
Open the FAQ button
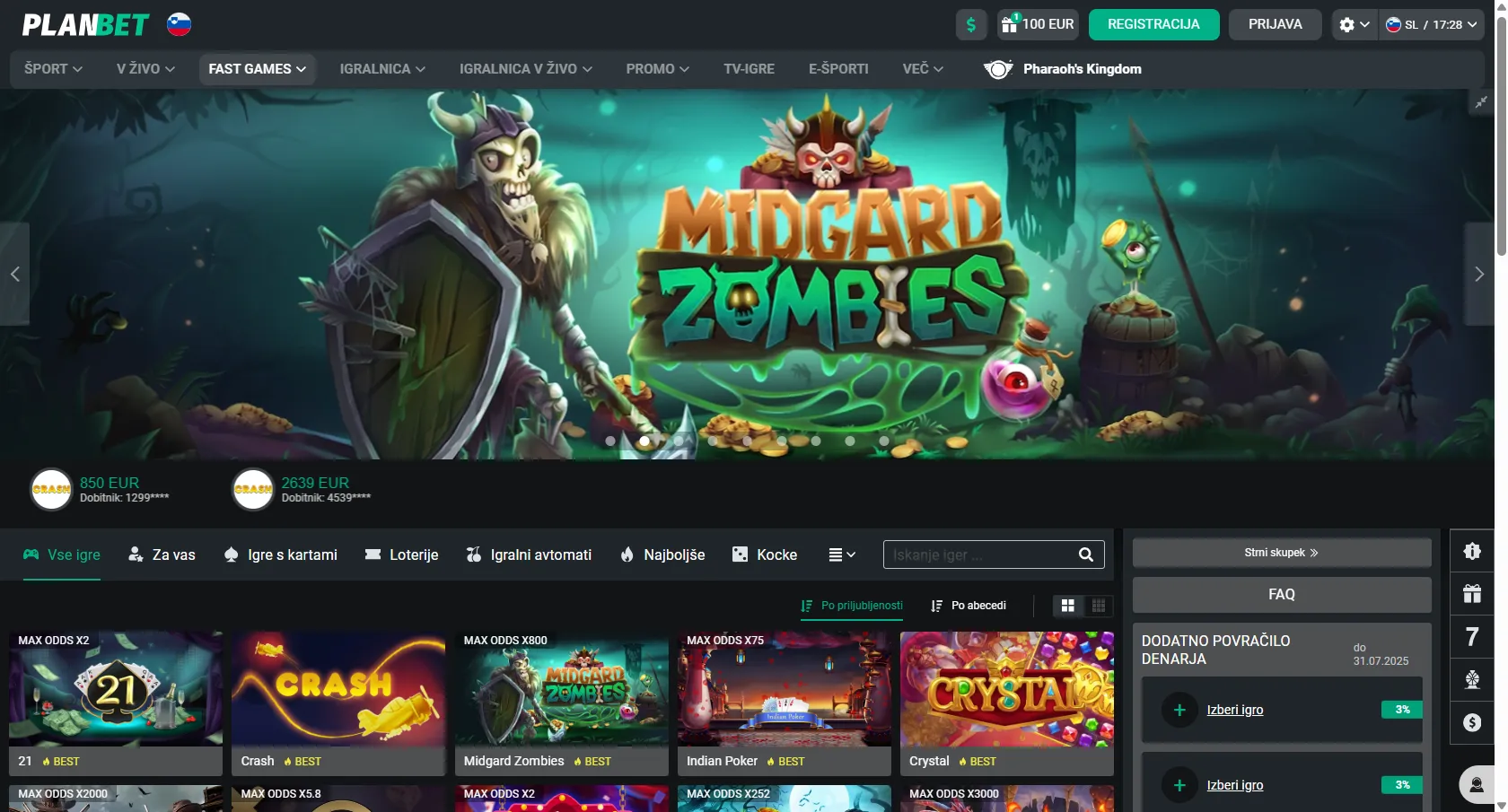(1282, 595)
